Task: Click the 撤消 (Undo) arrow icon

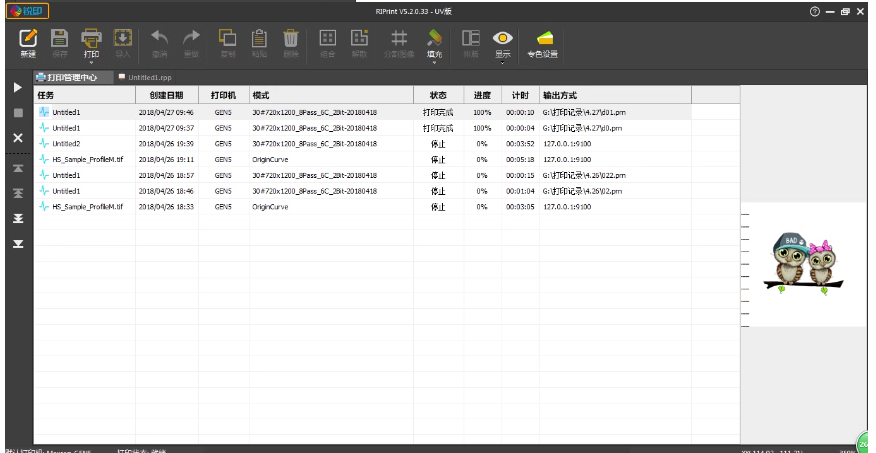Action: coord(160,38)
